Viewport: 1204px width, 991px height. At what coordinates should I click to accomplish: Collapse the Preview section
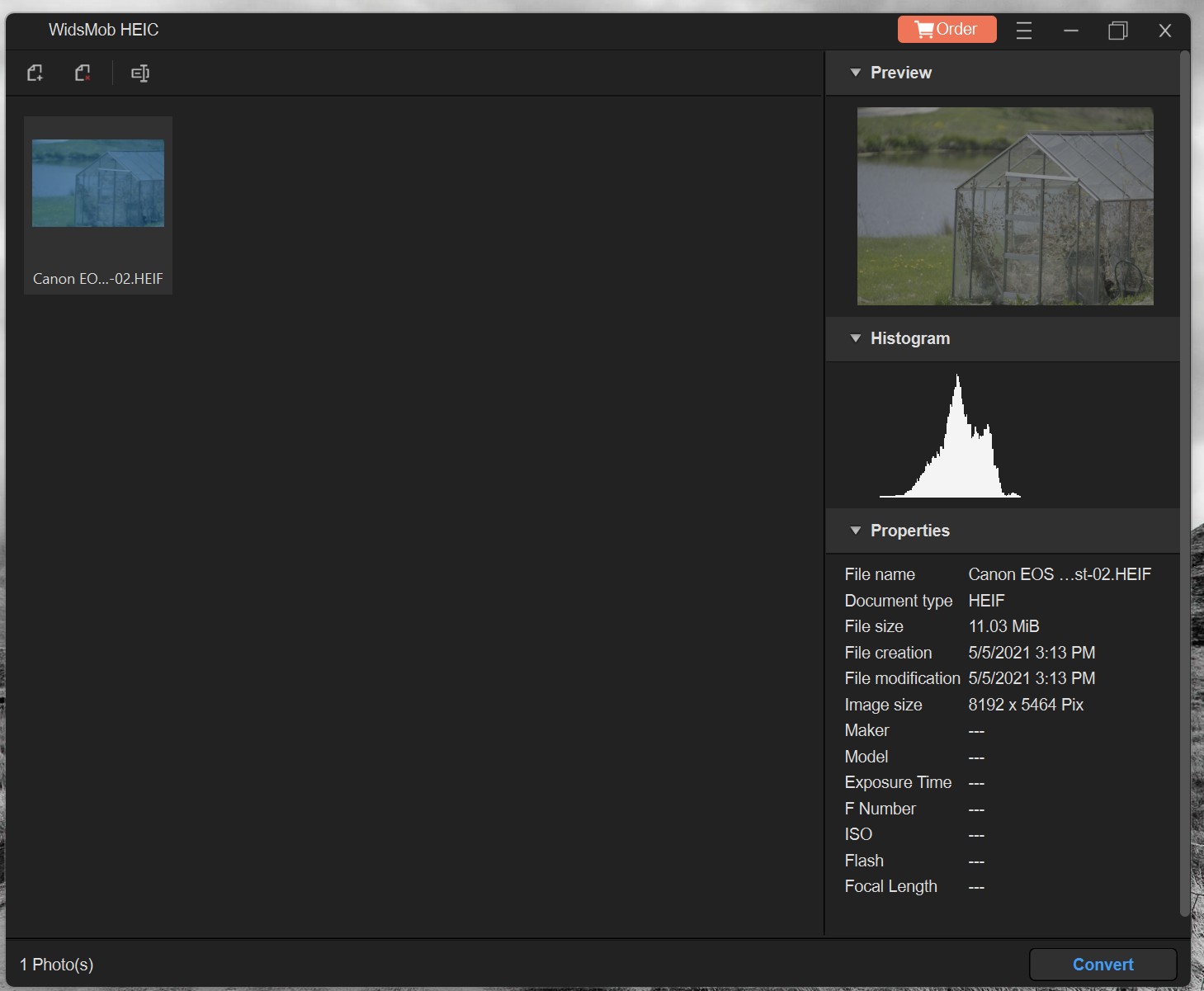[x=856, y=73]
